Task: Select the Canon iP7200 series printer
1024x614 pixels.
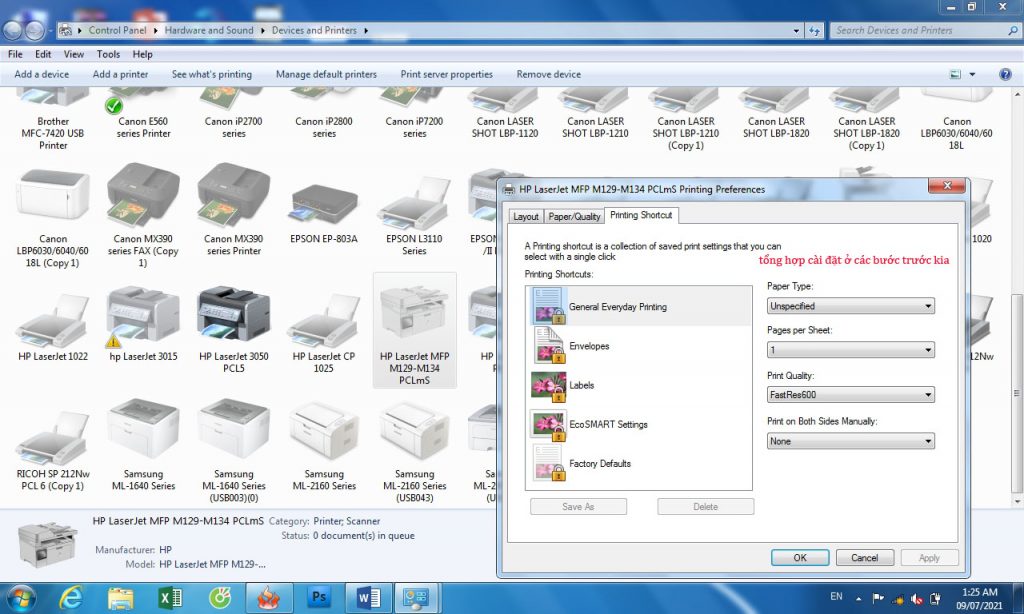Action: point(414,115)
